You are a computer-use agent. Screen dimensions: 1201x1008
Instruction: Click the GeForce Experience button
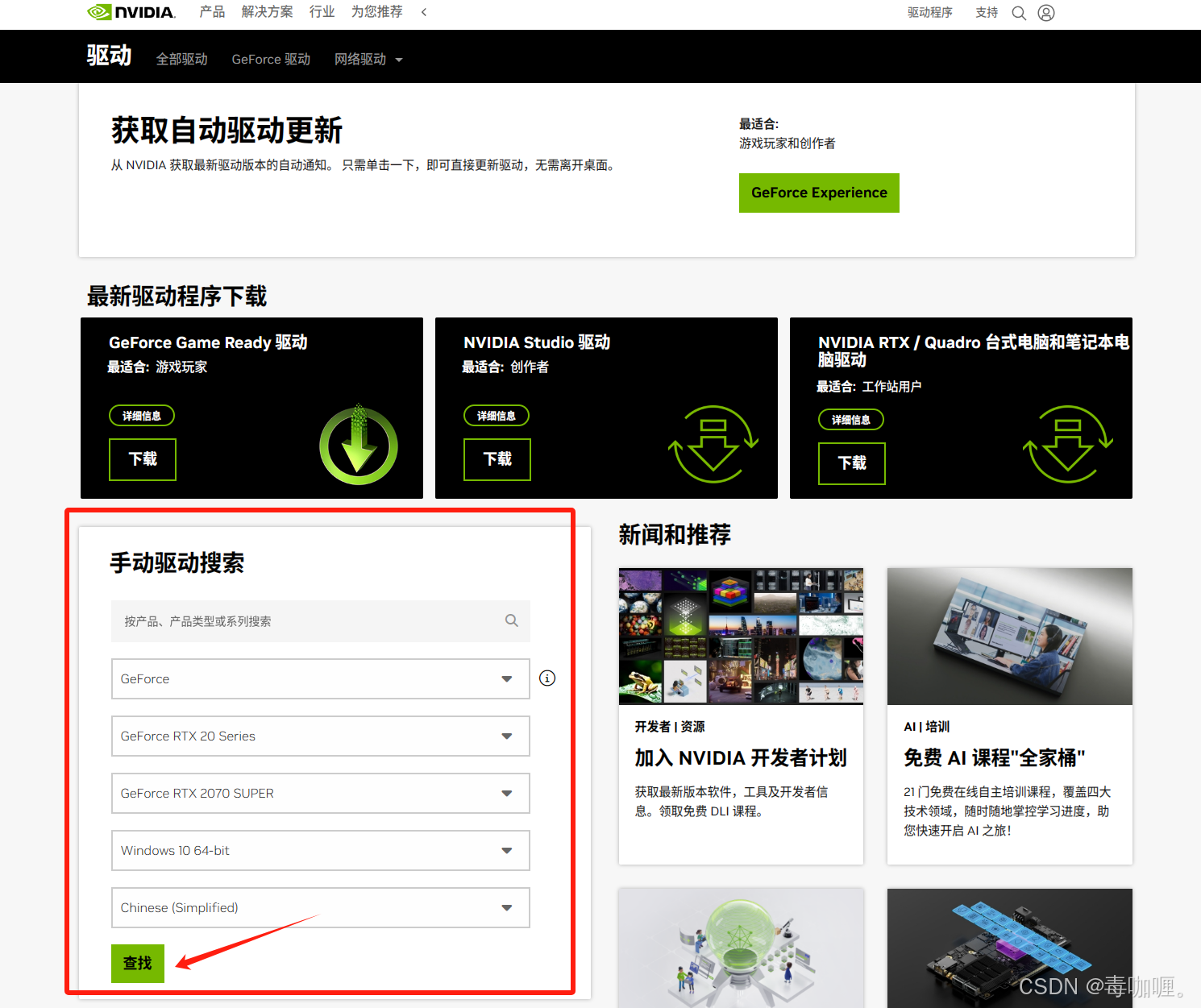tap(819, 193)
